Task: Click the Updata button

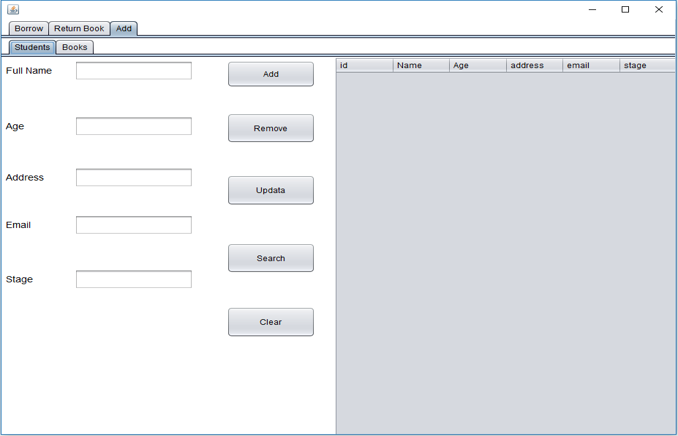Action: [271, 190]
